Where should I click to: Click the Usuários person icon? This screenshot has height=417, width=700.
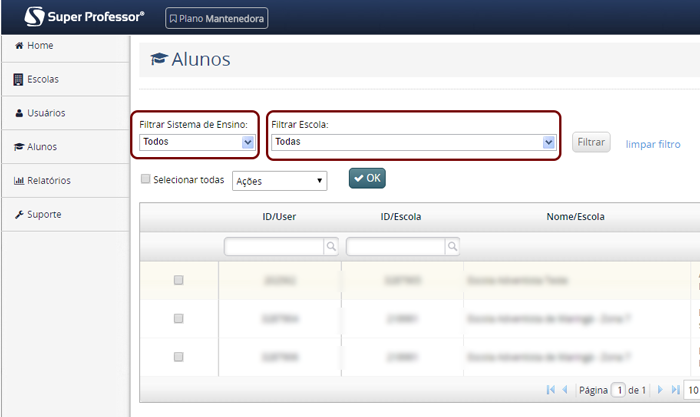[18, 113]
